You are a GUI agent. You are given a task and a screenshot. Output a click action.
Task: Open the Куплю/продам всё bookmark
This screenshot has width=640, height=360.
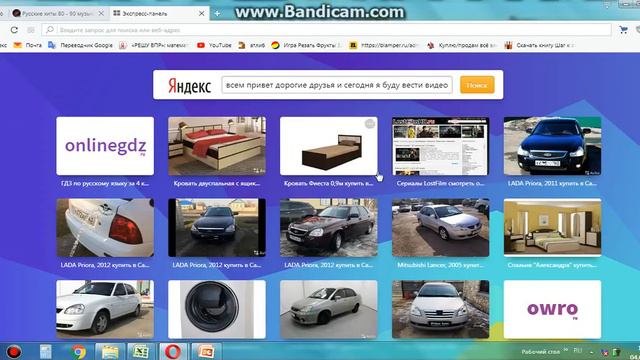pos(462,45)
